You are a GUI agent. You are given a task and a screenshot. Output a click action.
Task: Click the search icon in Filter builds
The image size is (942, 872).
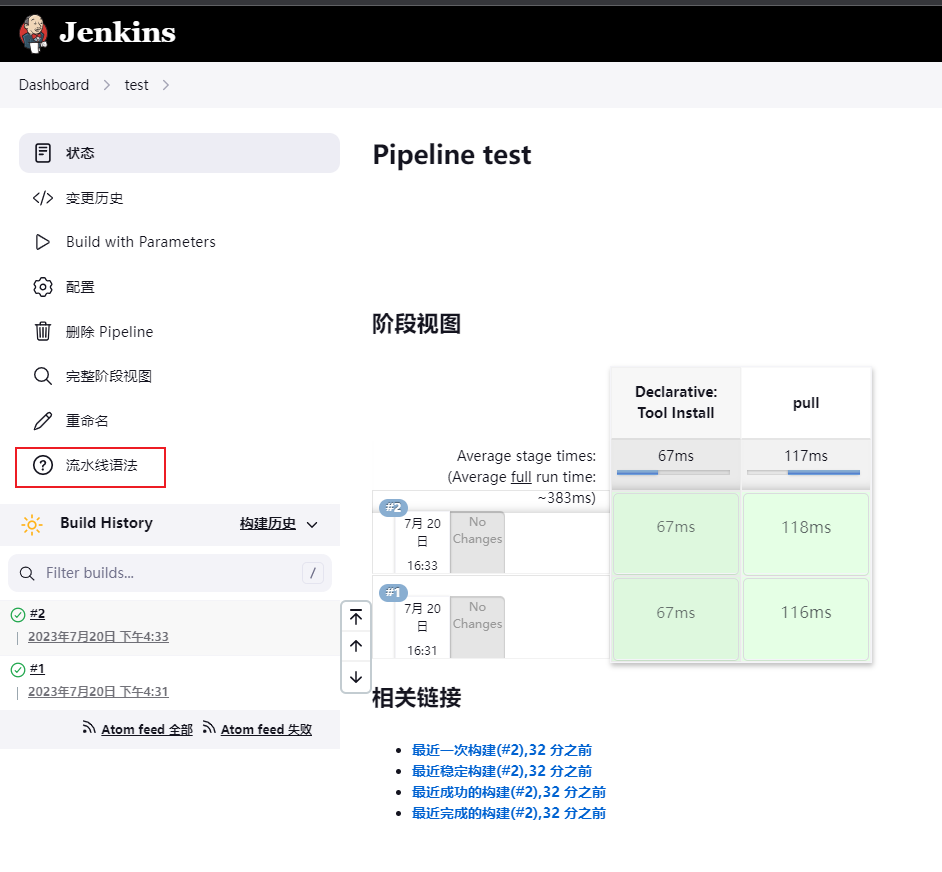(x=27, y=573)
